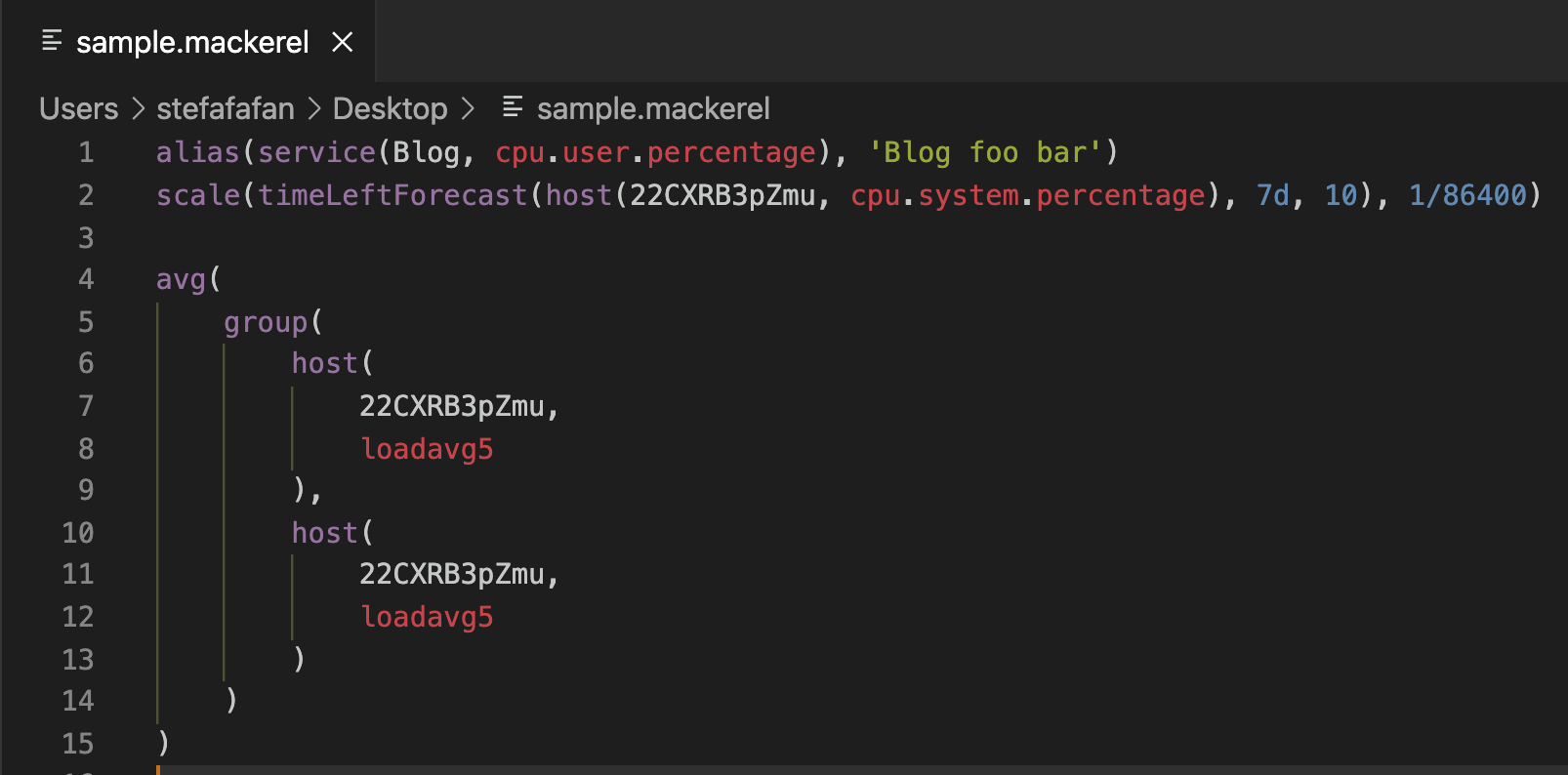Click 'group(' on line 5
Screen dimensions: 1568x775
click(x=273, y=322)
